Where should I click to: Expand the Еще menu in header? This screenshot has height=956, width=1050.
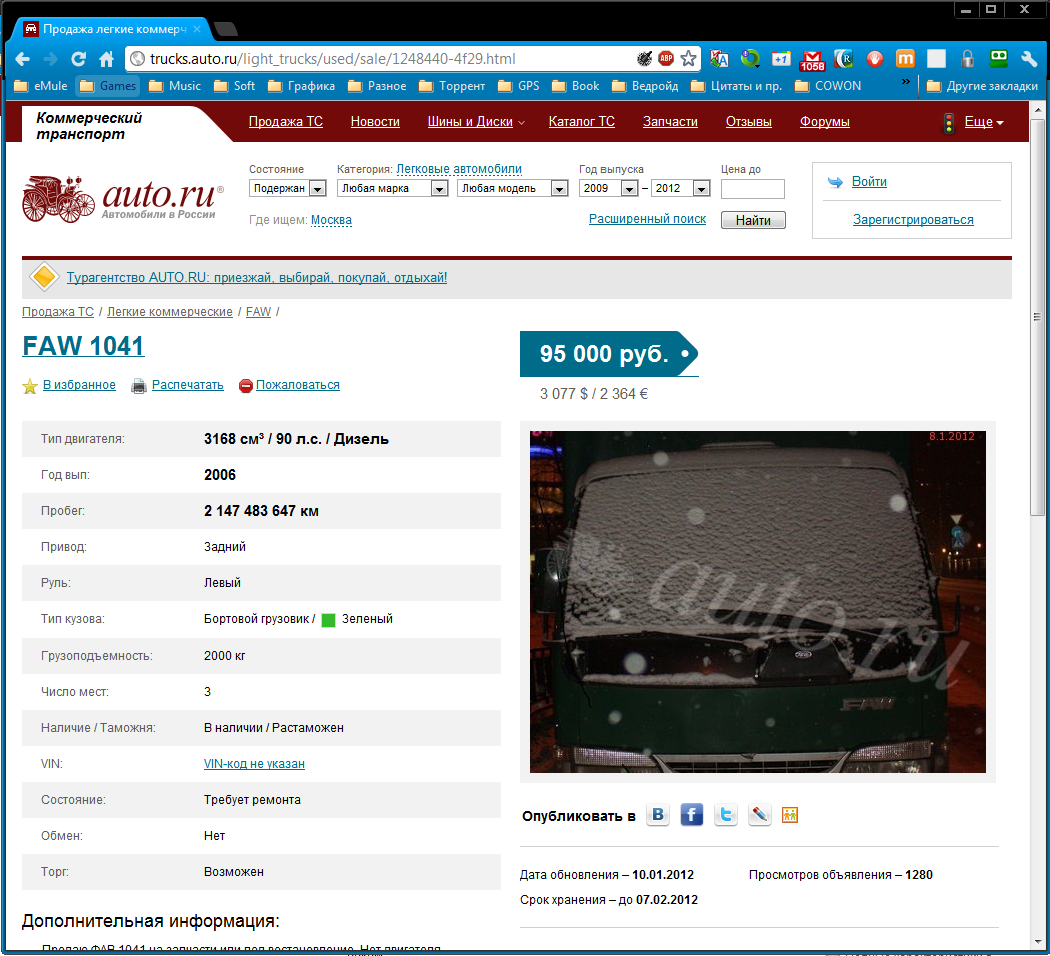point(984,122)
